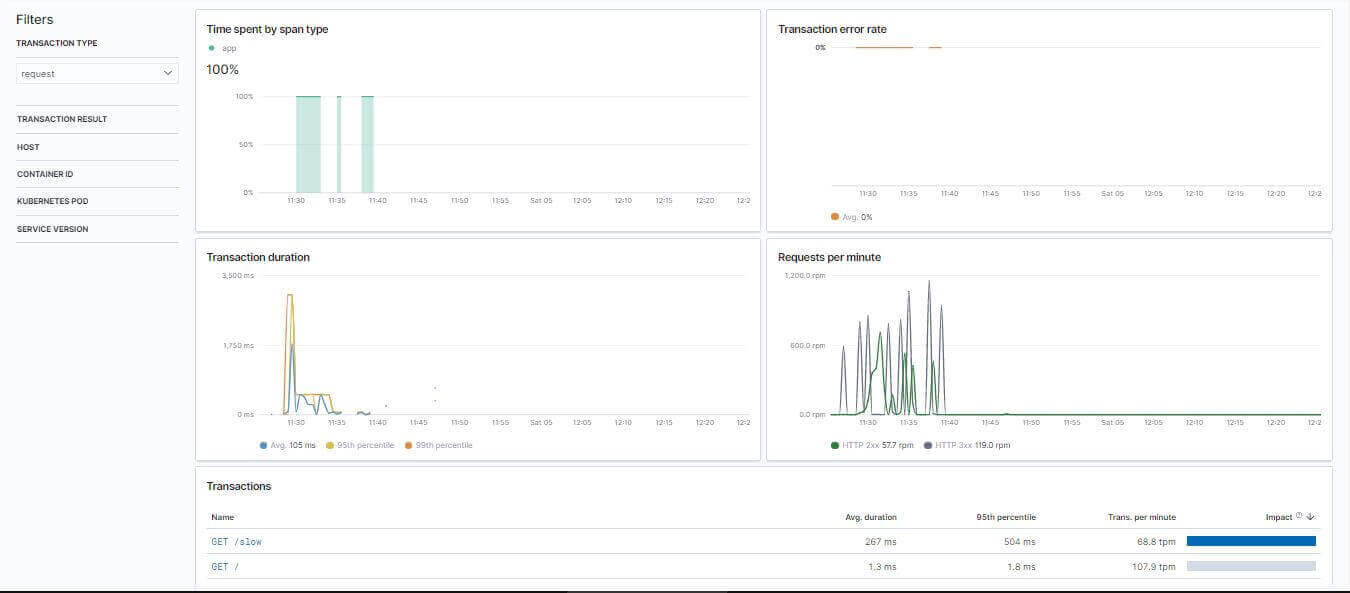
Task: Toggle the Avg. 105 ms legend item
Action: click(290, 445)
